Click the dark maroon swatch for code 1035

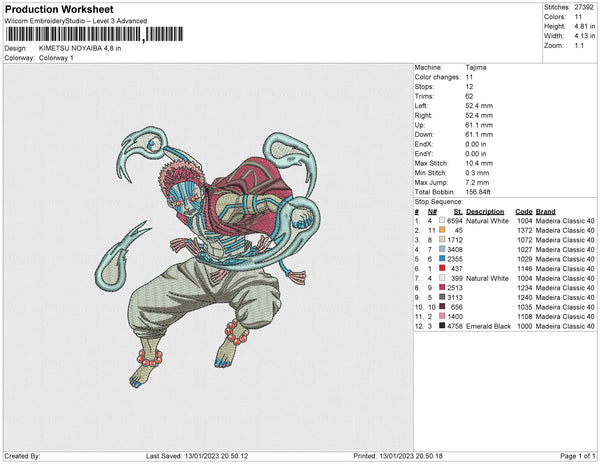pos(442,307)
